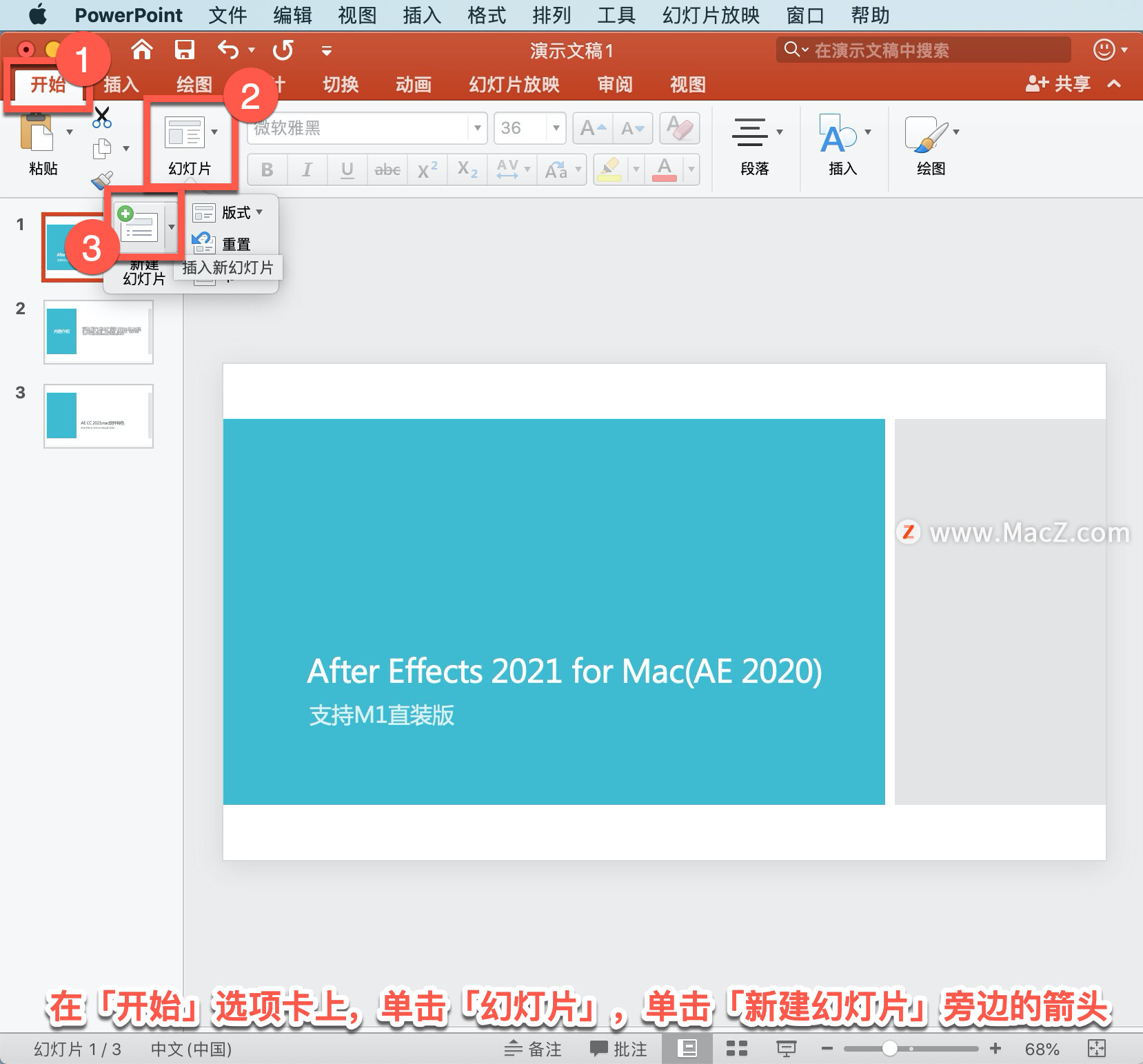This screenshot has width=1143, height=1064.
Task: Search in the presentation field
Action: coord(923,50)
